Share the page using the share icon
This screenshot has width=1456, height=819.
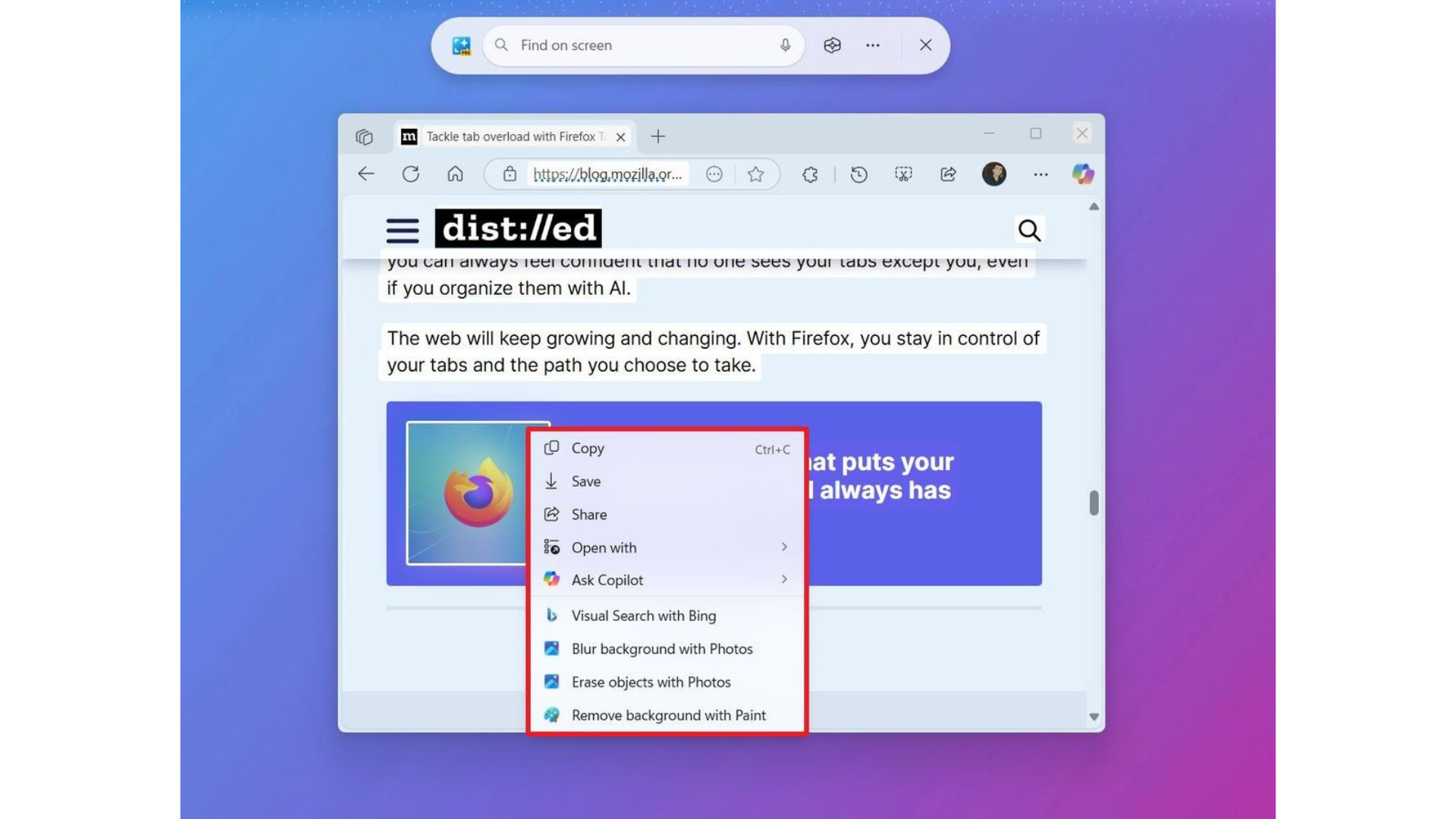coord(947,174)
